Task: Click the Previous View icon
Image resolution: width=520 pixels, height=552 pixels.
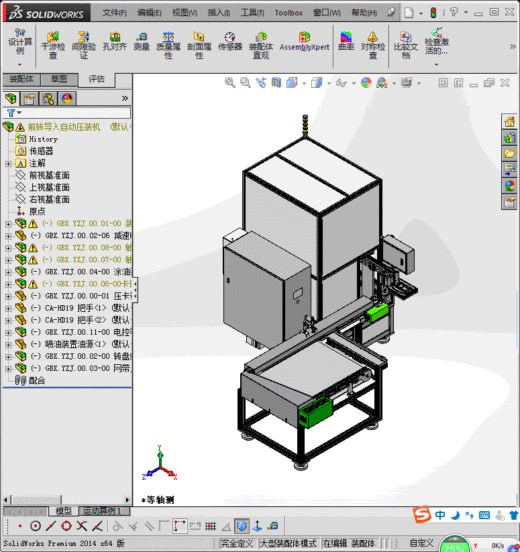Action: click(261, 83)
